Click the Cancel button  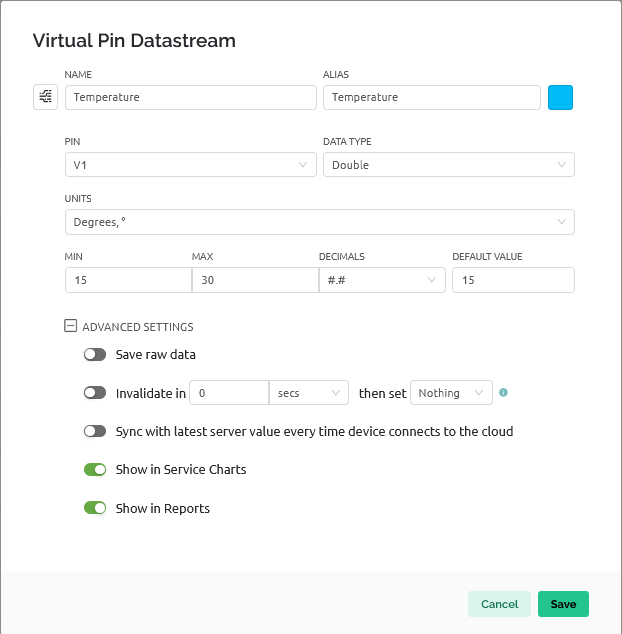point(499,604)
